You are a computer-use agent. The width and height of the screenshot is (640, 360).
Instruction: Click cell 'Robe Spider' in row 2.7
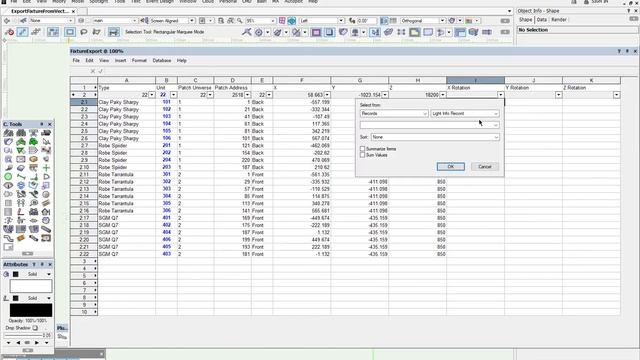(x=127, y=146)
